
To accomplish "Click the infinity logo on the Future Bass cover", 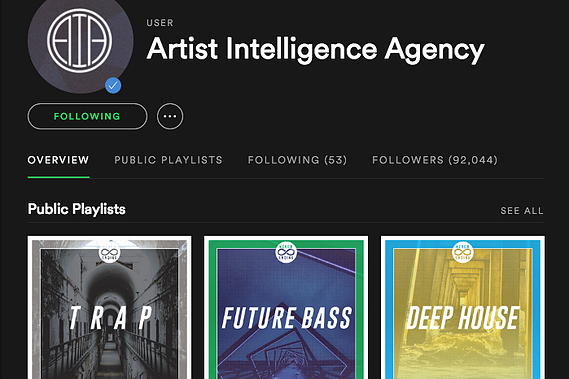I will pyautogui.click(x=286, y=252).
